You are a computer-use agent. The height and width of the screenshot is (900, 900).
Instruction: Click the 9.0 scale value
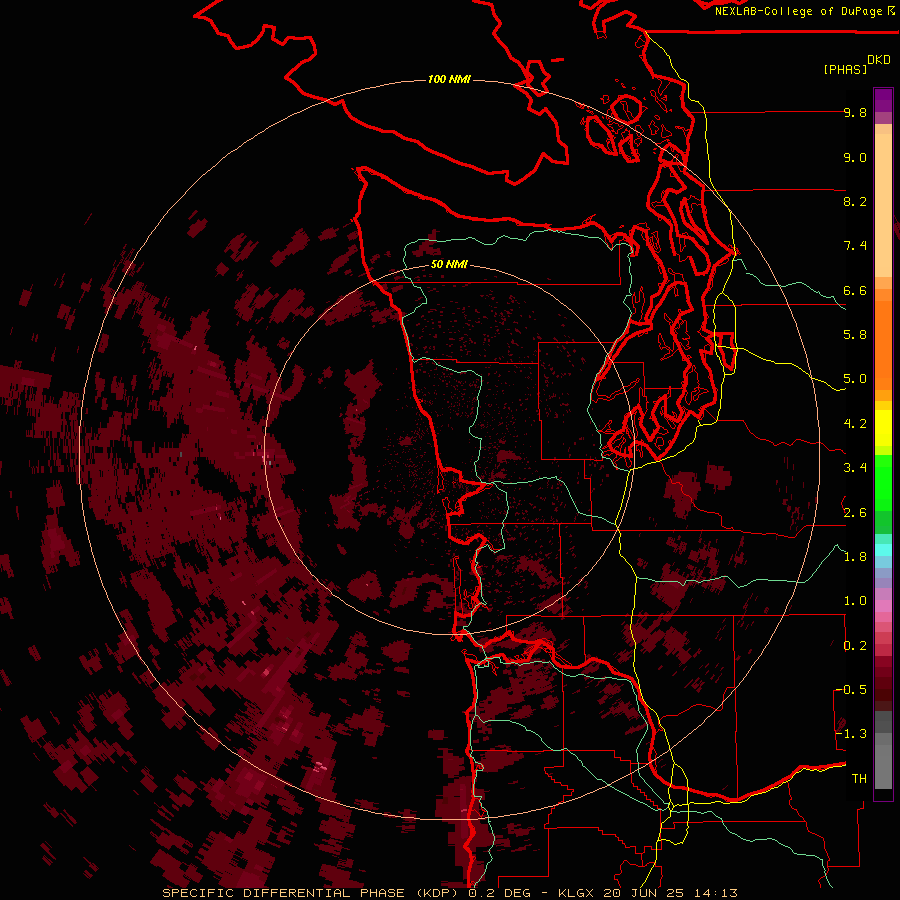point(855,158)
